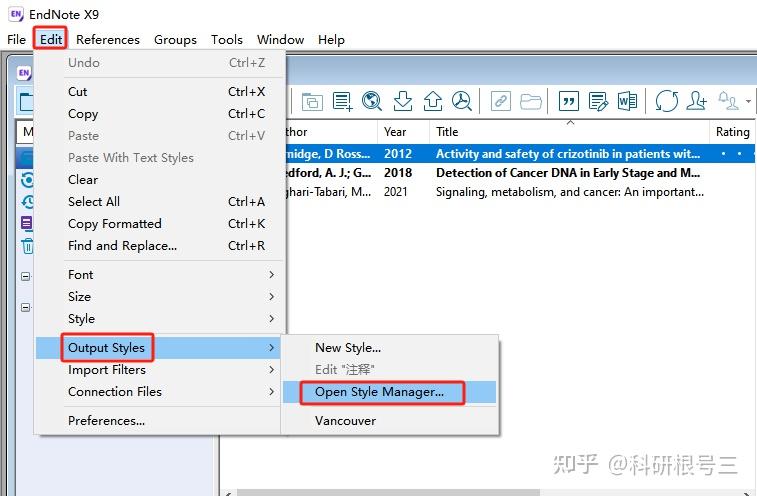Sort references by Rating column header

[732, 132]
